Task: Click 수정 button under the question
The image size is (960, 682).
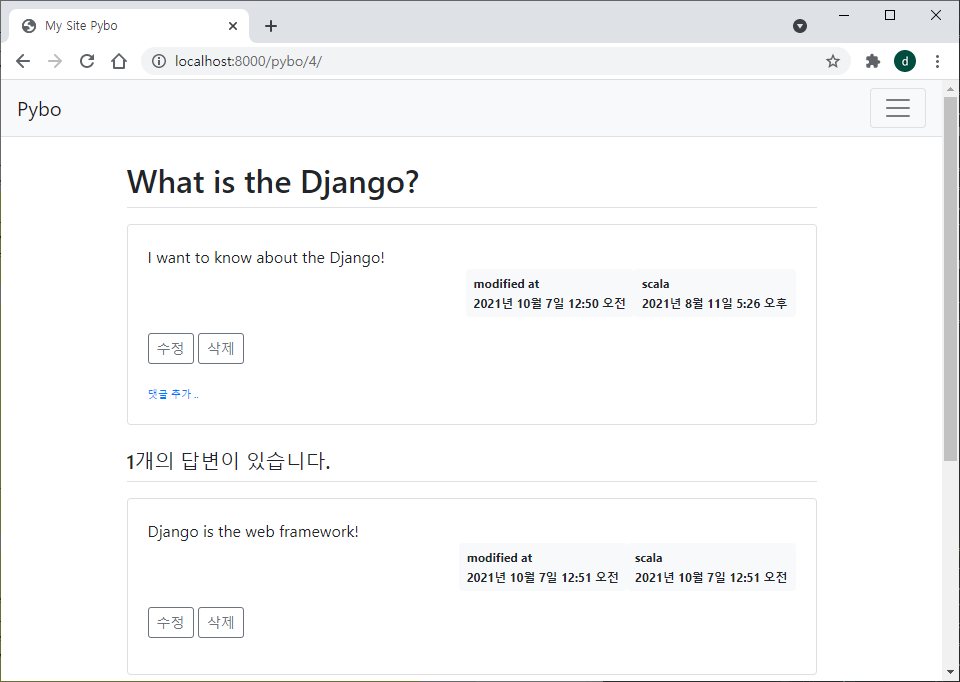Action: [x=171, y=348]
